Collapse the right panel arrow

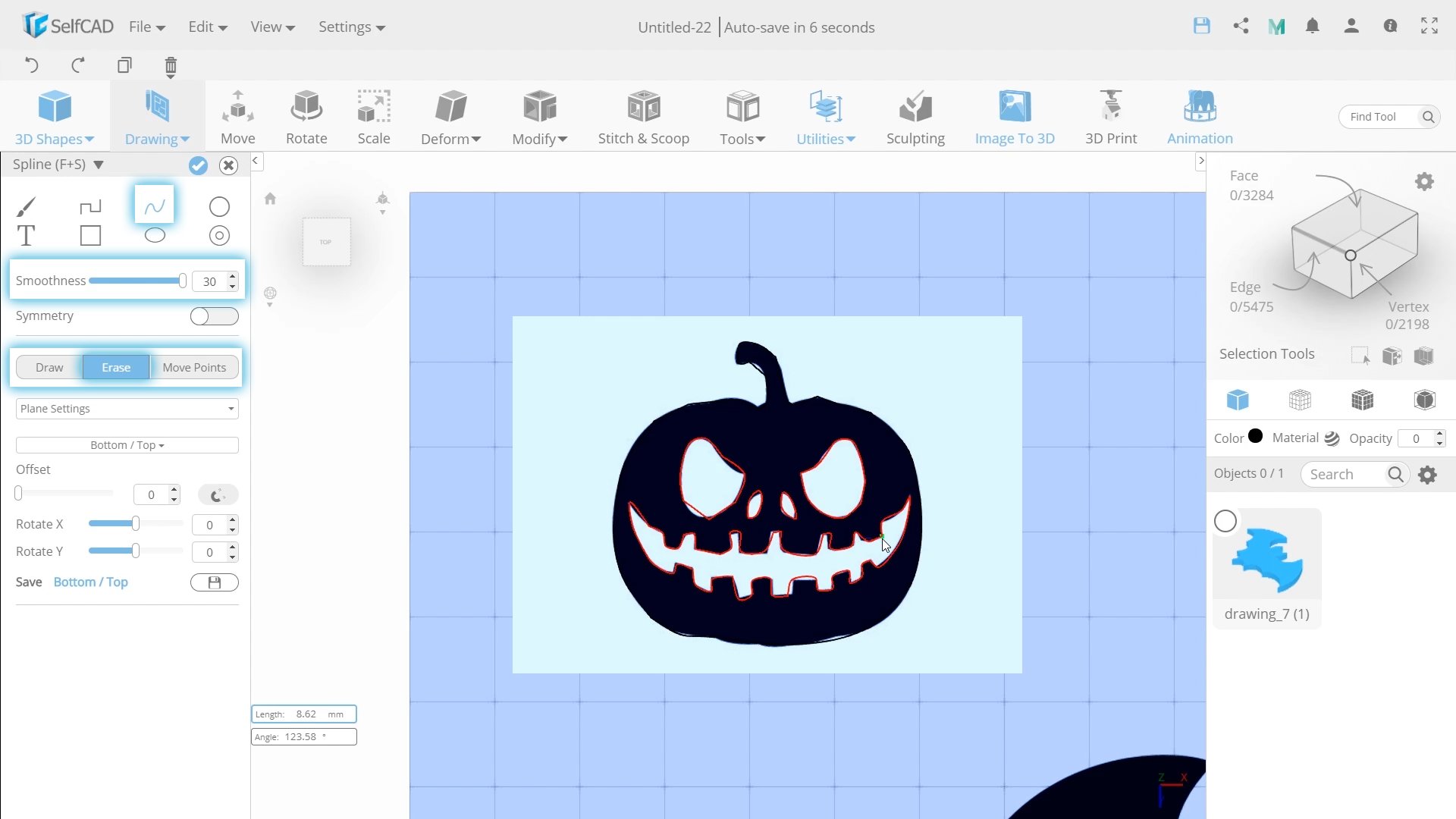pyautogui.click(x=1200, y=161)
